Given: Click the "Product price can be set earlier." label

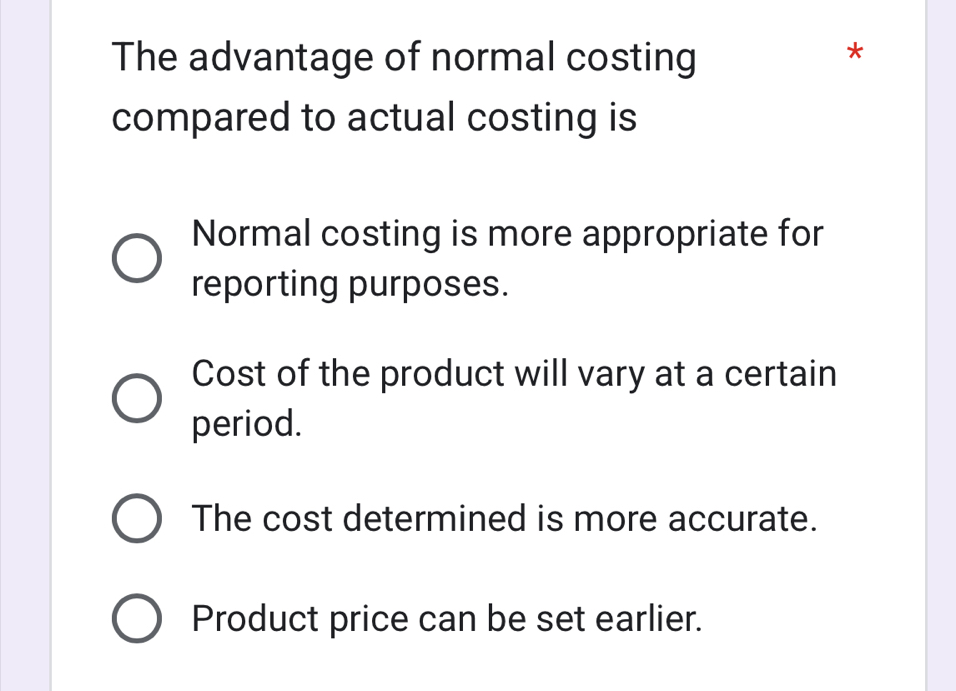Looking at the screenshot, I should 447,620.
